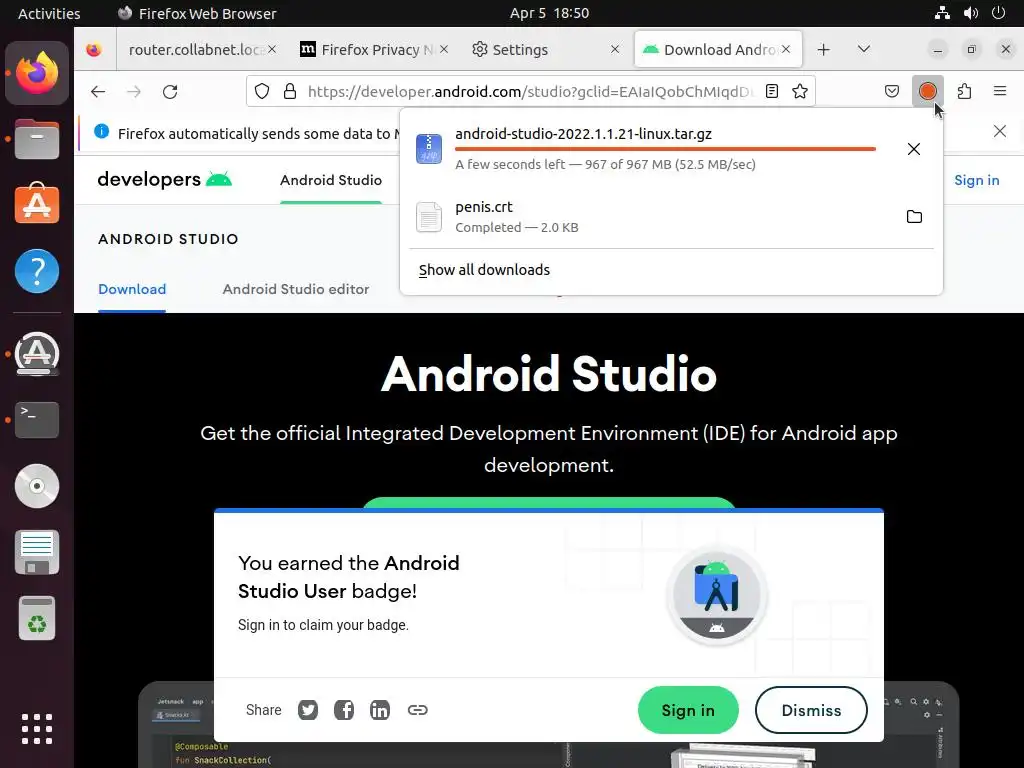Viewport: 1024px width, 768px height.
Task: Close the router.collabnet.local tab
Action: click(x=272, y=49)
